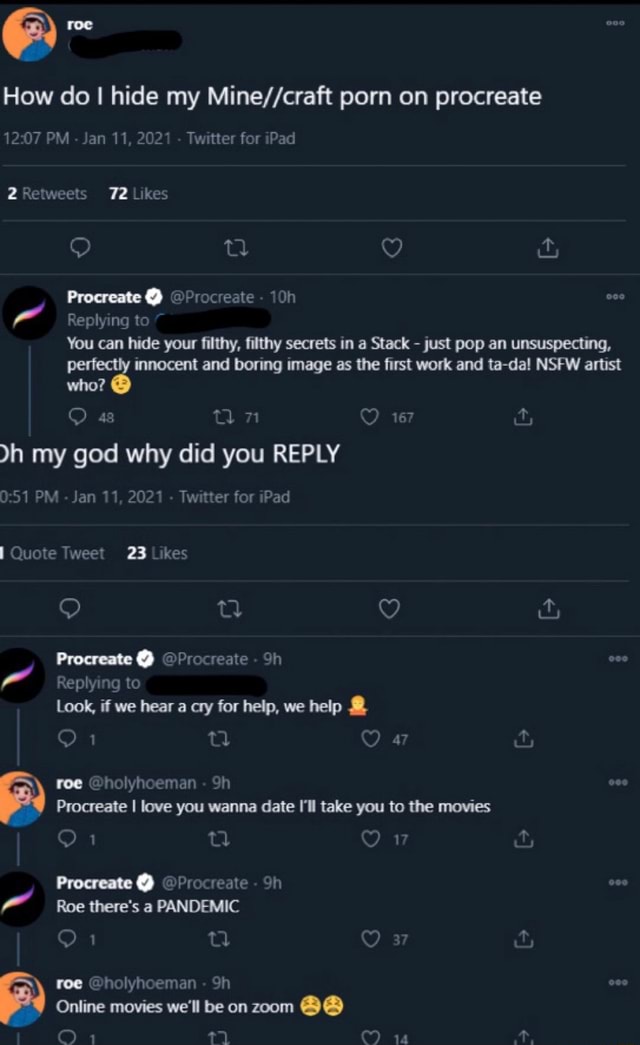Retweet the top tweet from roe
This screenshot has height=1045, width=640.
(235, 247)
